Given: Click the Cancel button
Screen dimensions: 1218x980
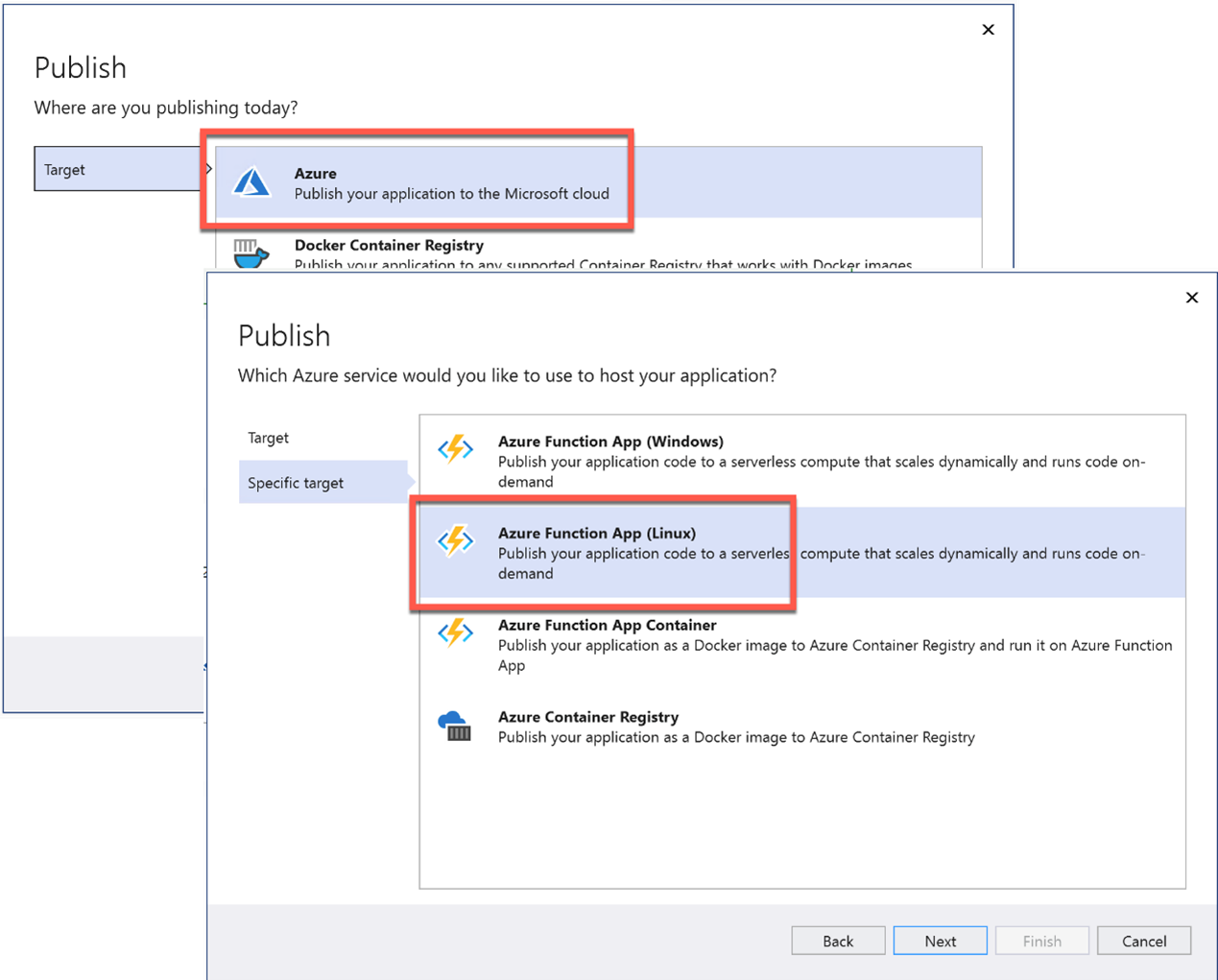Looking at the screenshot, I should coord(1144,941).
